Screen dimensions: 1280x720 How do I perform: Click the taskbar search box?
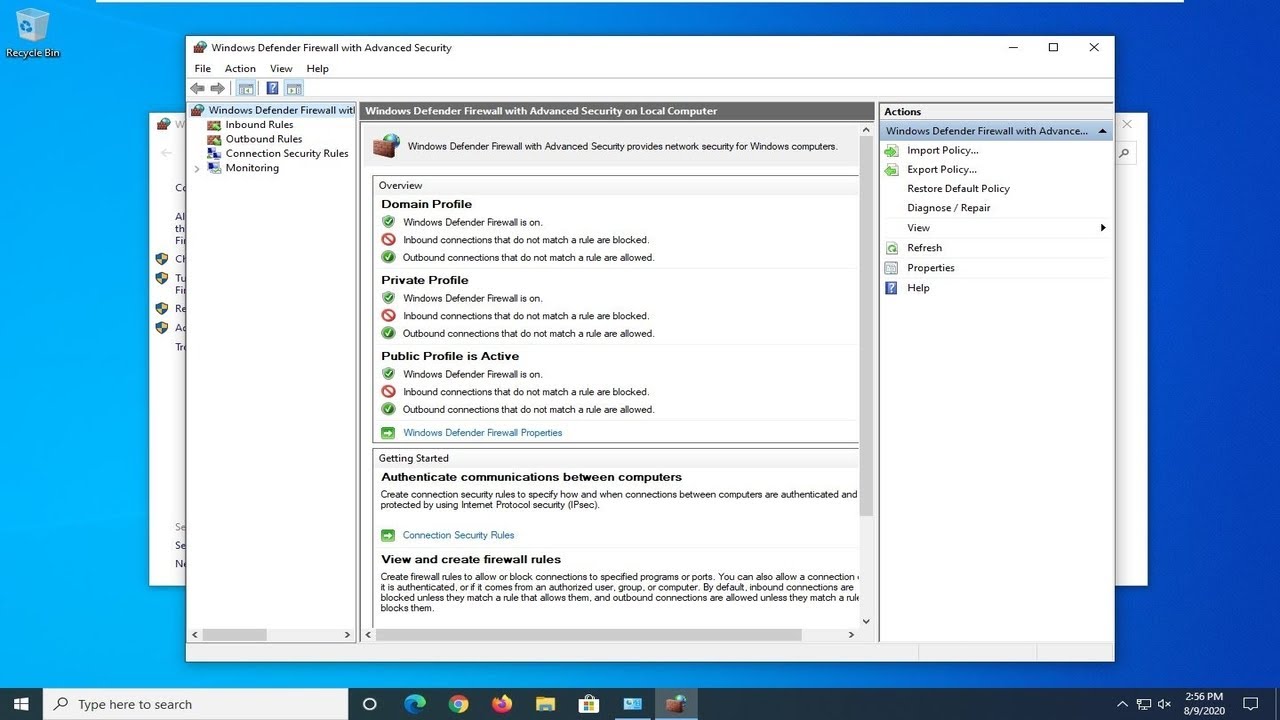195,704
